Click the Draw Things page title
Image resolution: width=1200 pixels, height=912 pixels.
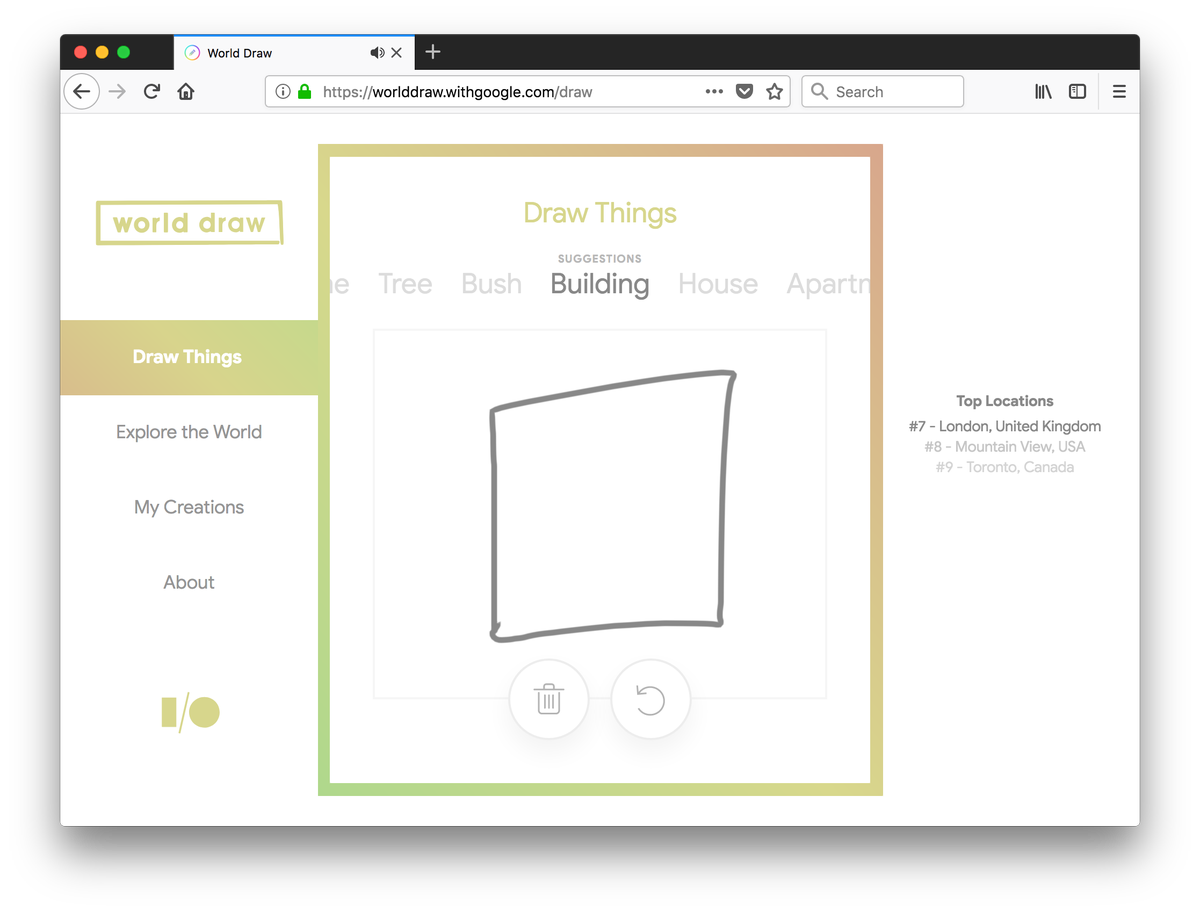[600, 213]
